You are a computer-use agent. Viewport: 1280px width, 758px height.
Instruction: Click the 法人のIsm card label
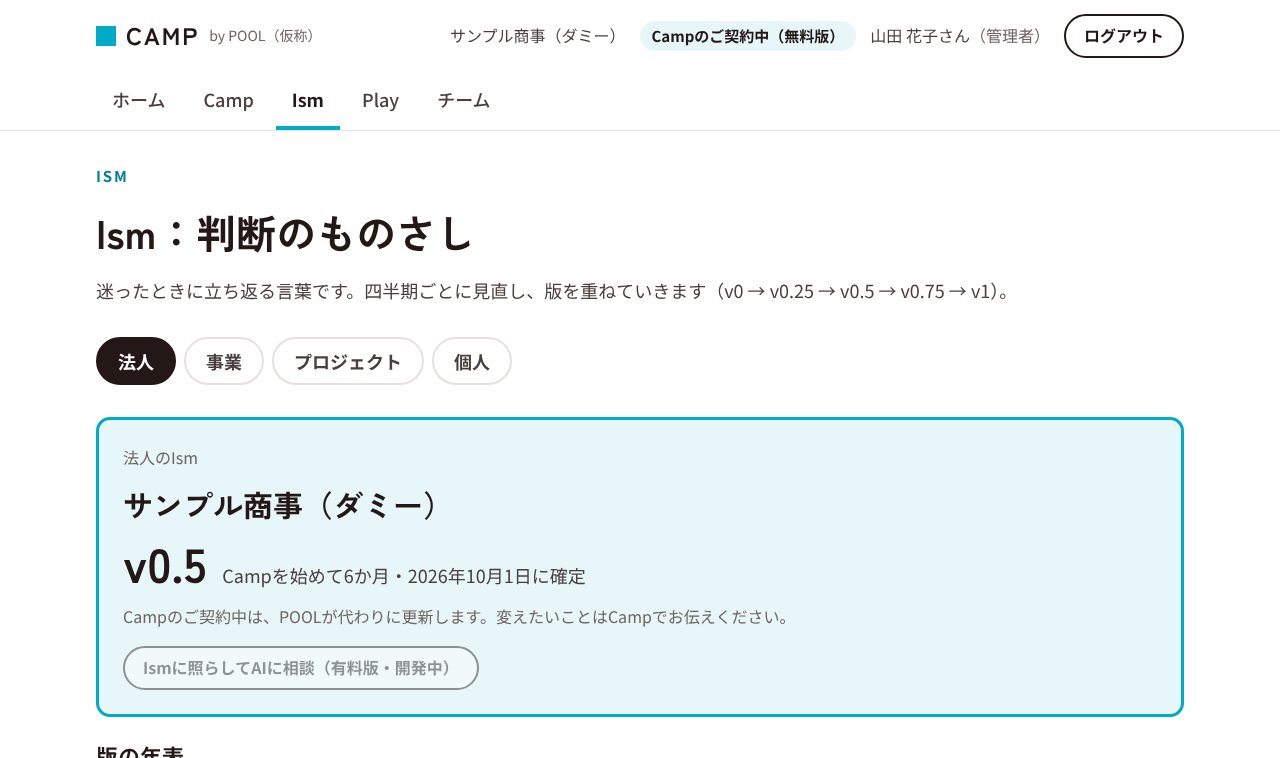coord(161,458)
